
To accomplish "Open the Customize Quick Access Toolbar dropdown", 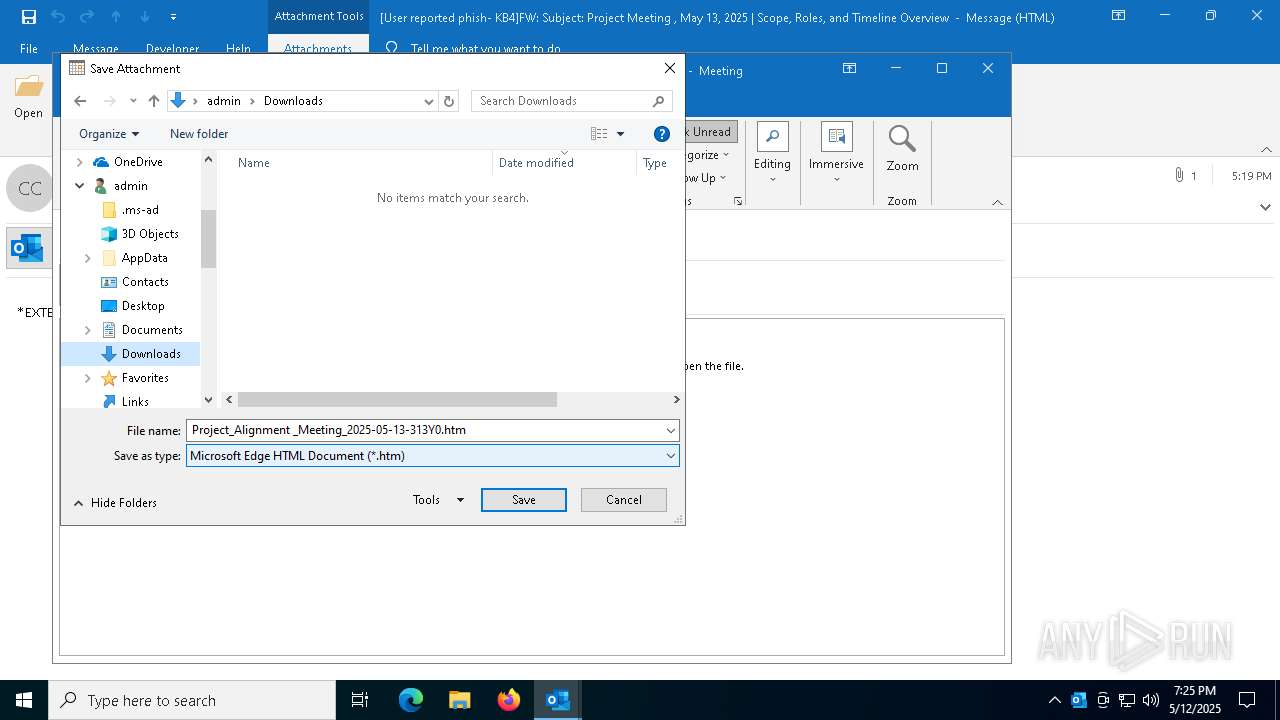I will tap(174, 17).
